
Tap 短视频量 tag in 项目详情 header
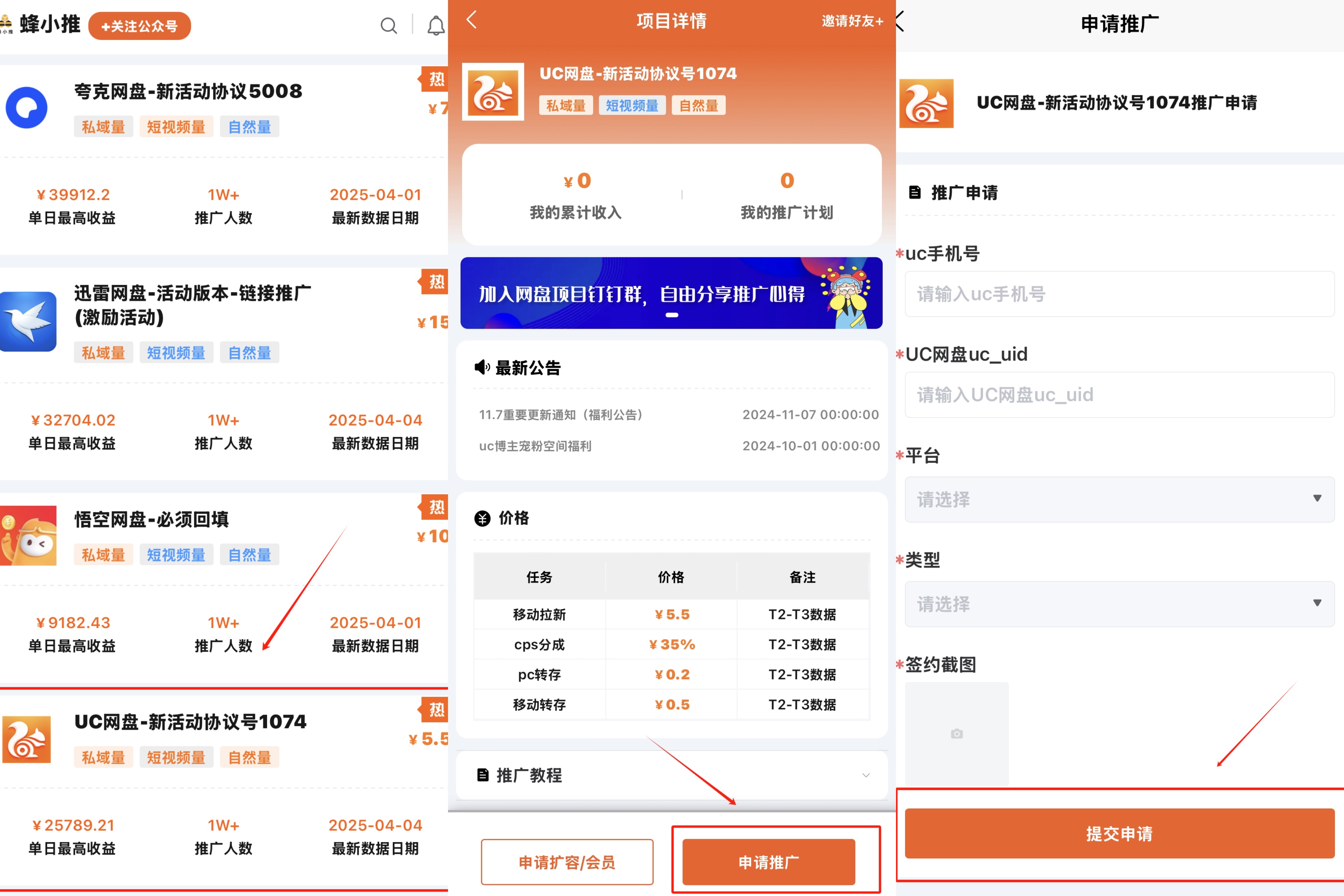tap(632, 105)
